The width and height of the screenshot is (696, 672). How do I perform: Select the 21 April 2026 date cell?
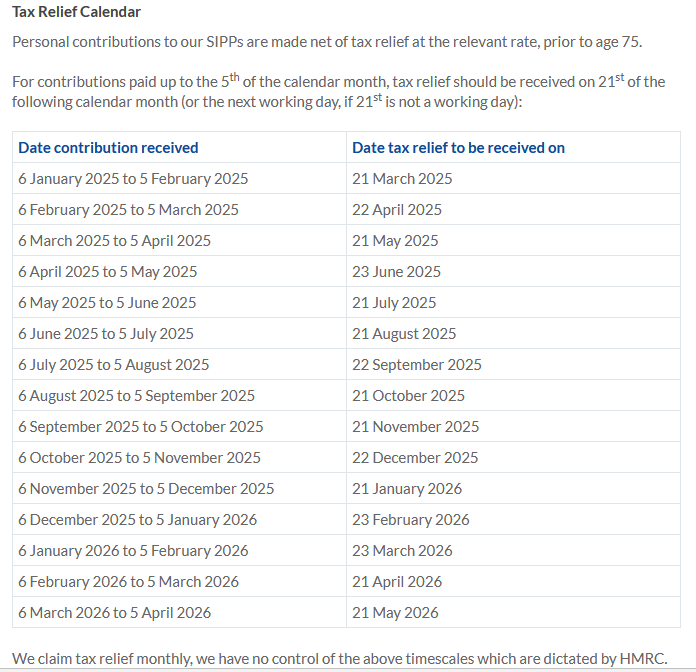click(396, 581)
